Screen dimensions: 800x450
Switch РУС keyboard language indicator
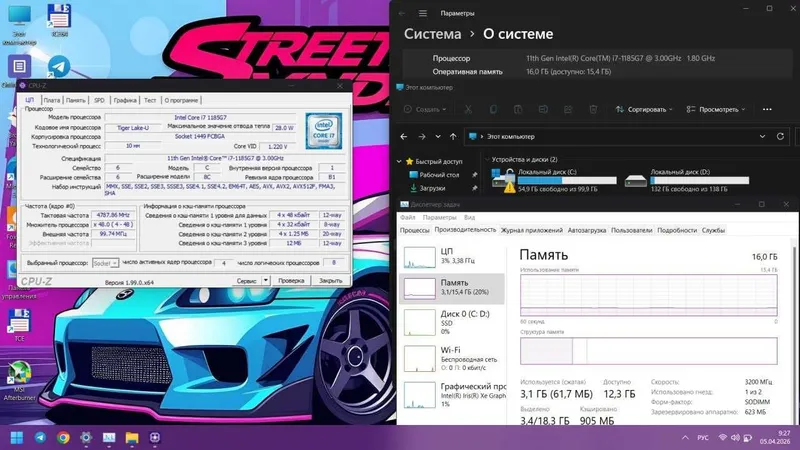(703, 437)
